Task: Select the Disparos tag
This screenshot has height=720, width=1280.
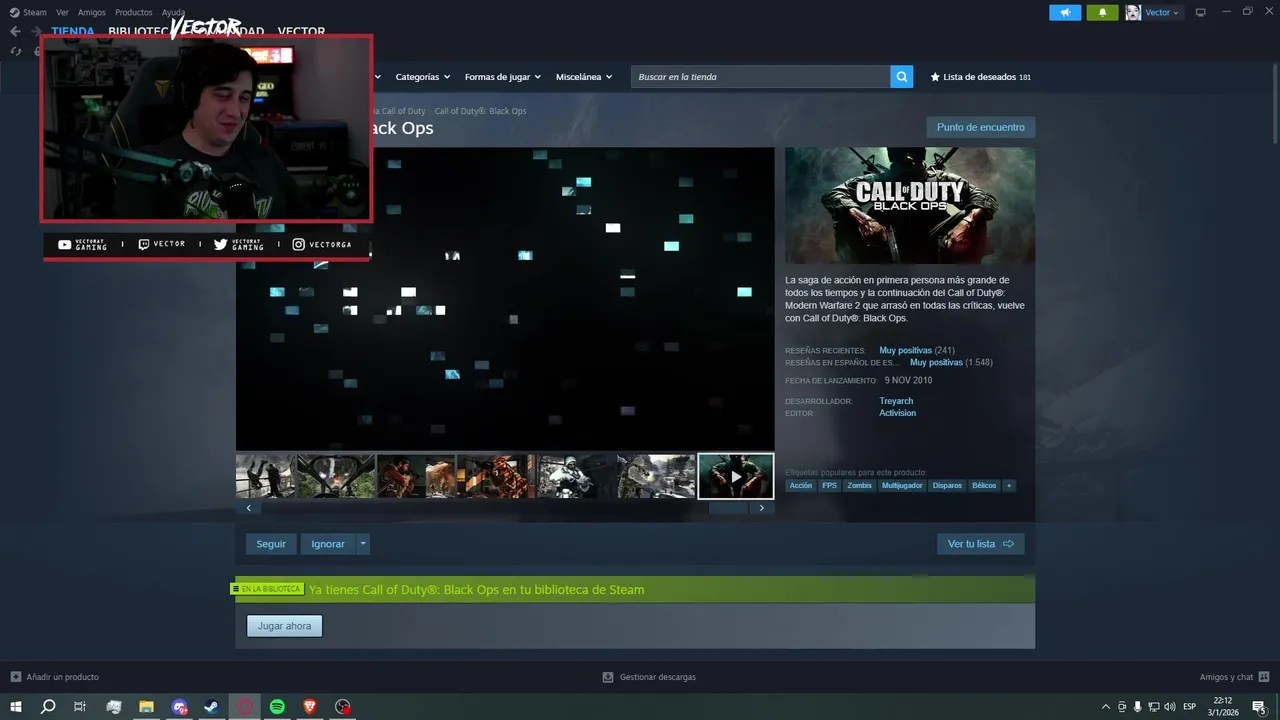Action: [x=947, y=485]
